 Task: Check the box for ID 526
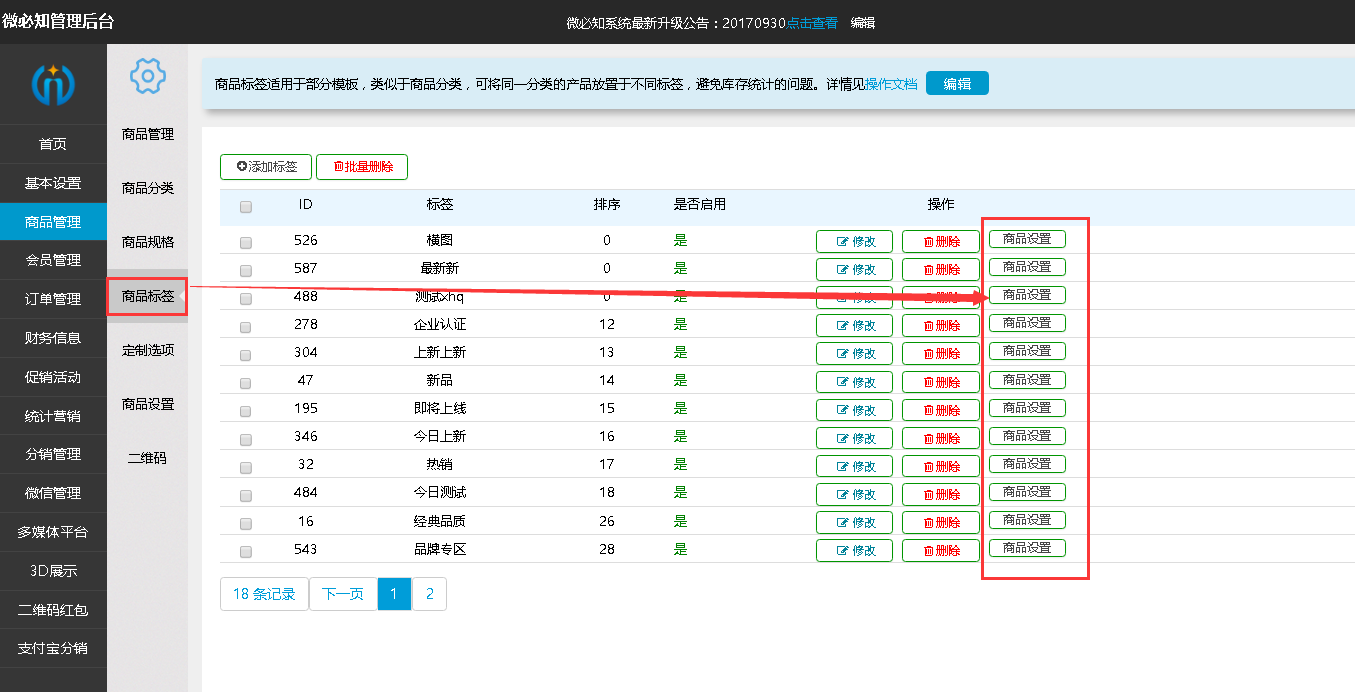(246, 242)
